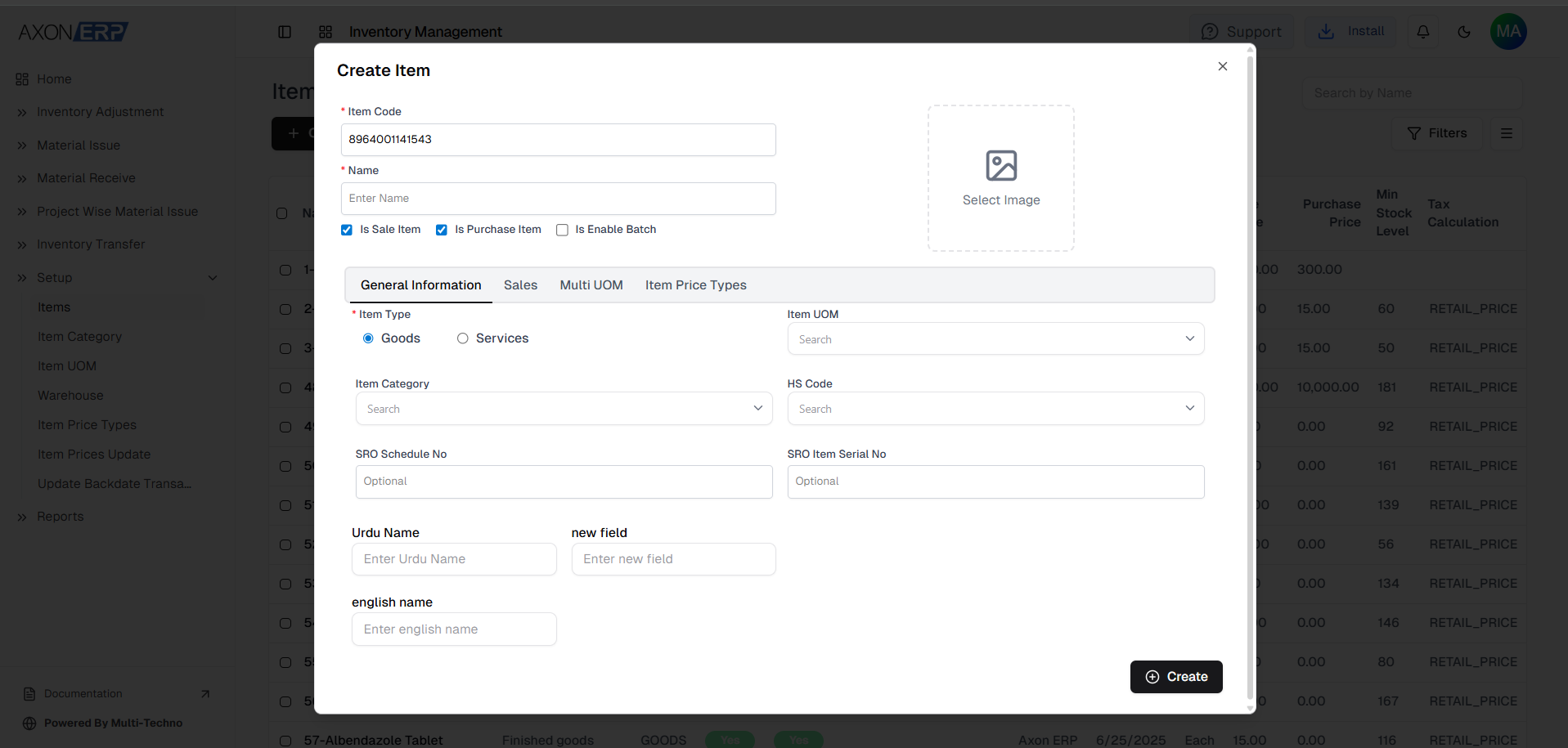The image size is (1568, 748).
Task: Click the 57-Albendazole Tablet item name
Action: pos(373,741)
